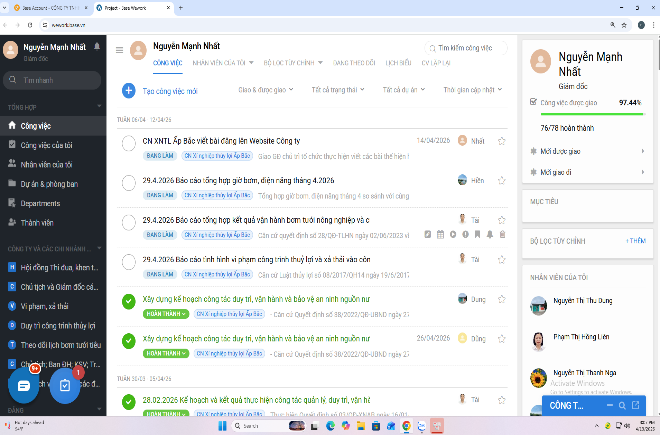
Task: Uncheck first completed Xây dựng kế hoạch task
Action: [128, 300]
